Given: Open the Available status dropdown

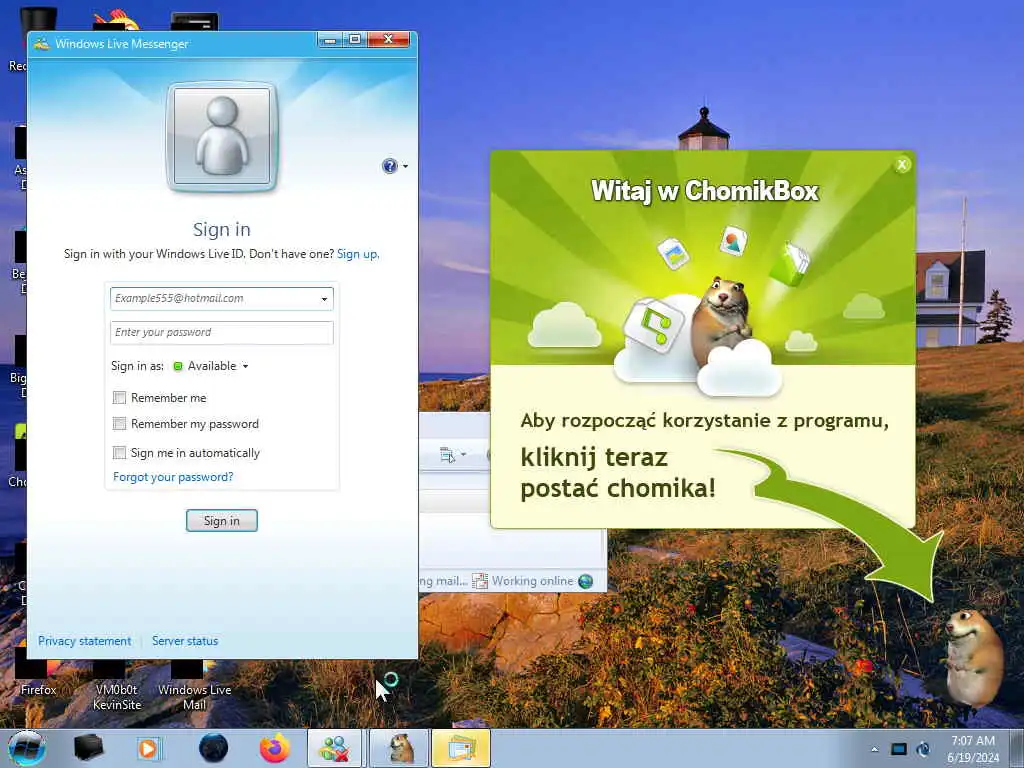Looking at the screenshot, I should (211, 366).
